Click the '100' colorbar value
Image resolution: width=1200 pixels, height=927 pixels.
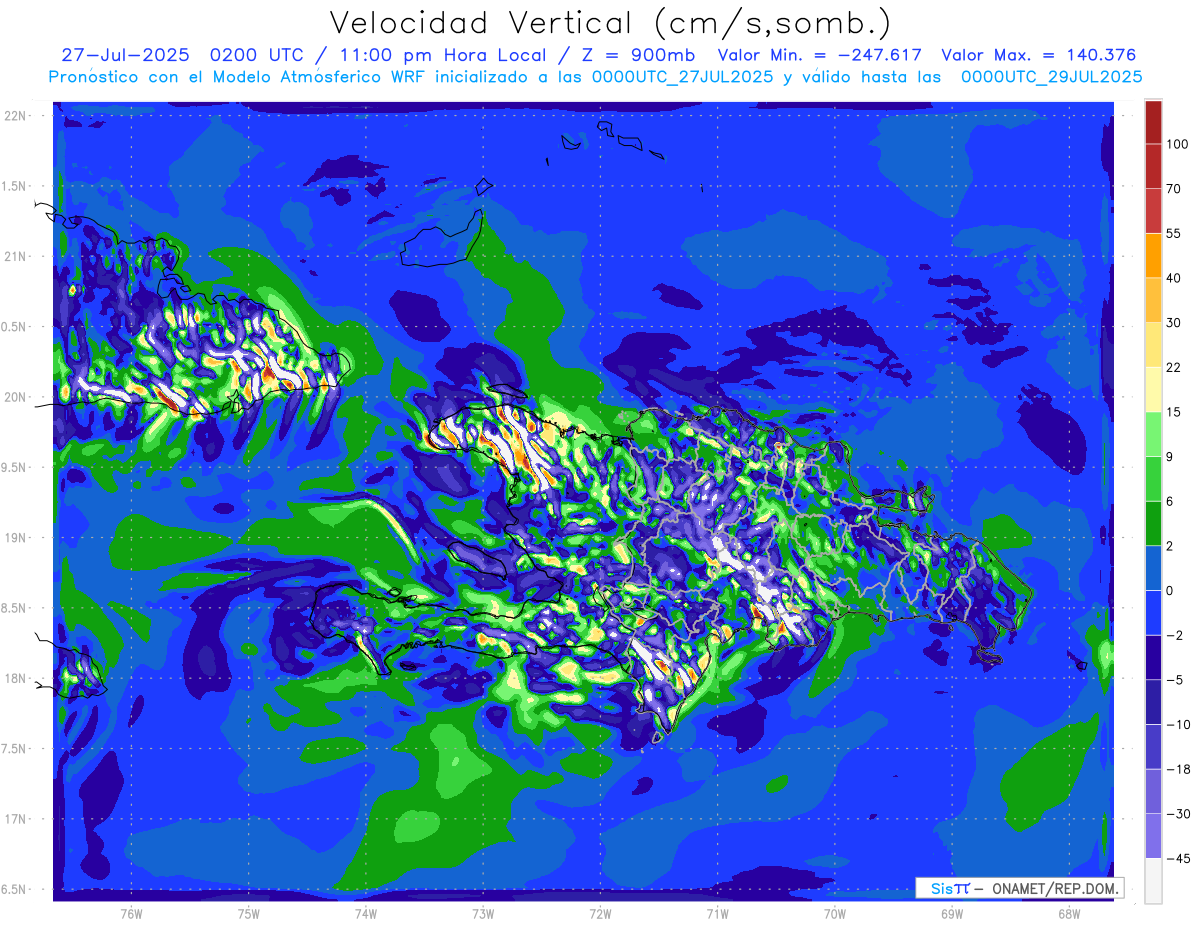[1178, 144]
